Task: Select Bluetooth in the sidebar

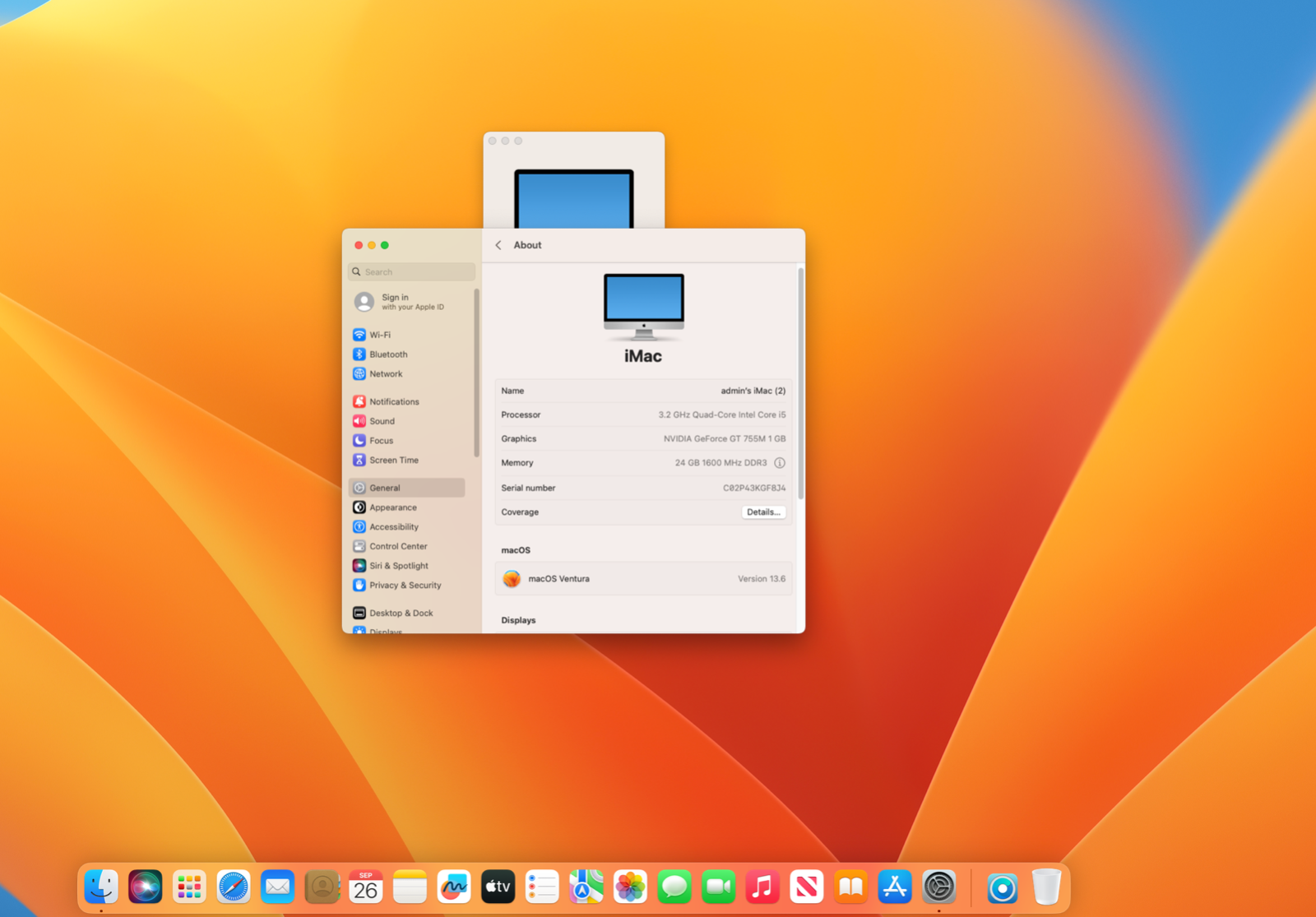Action: coord(406,354)
